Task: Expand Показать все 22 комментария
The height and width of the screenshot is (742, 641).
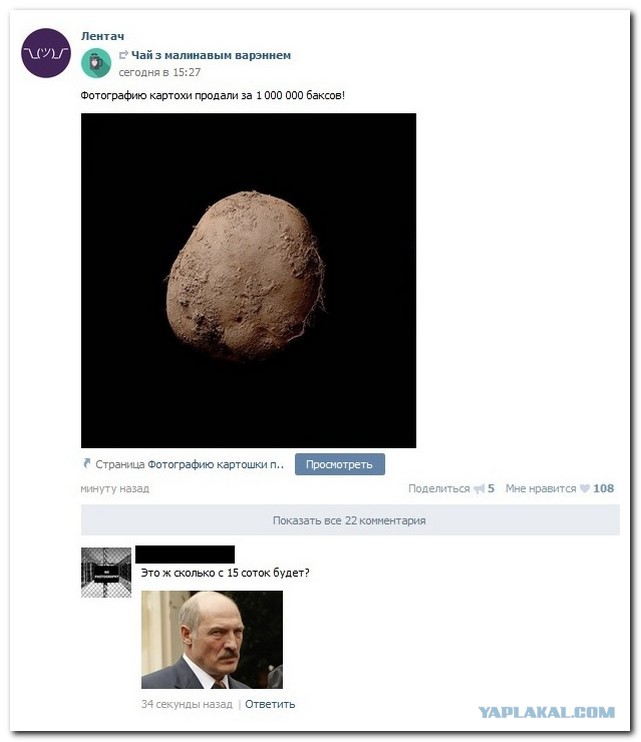Action: (350, 521)
